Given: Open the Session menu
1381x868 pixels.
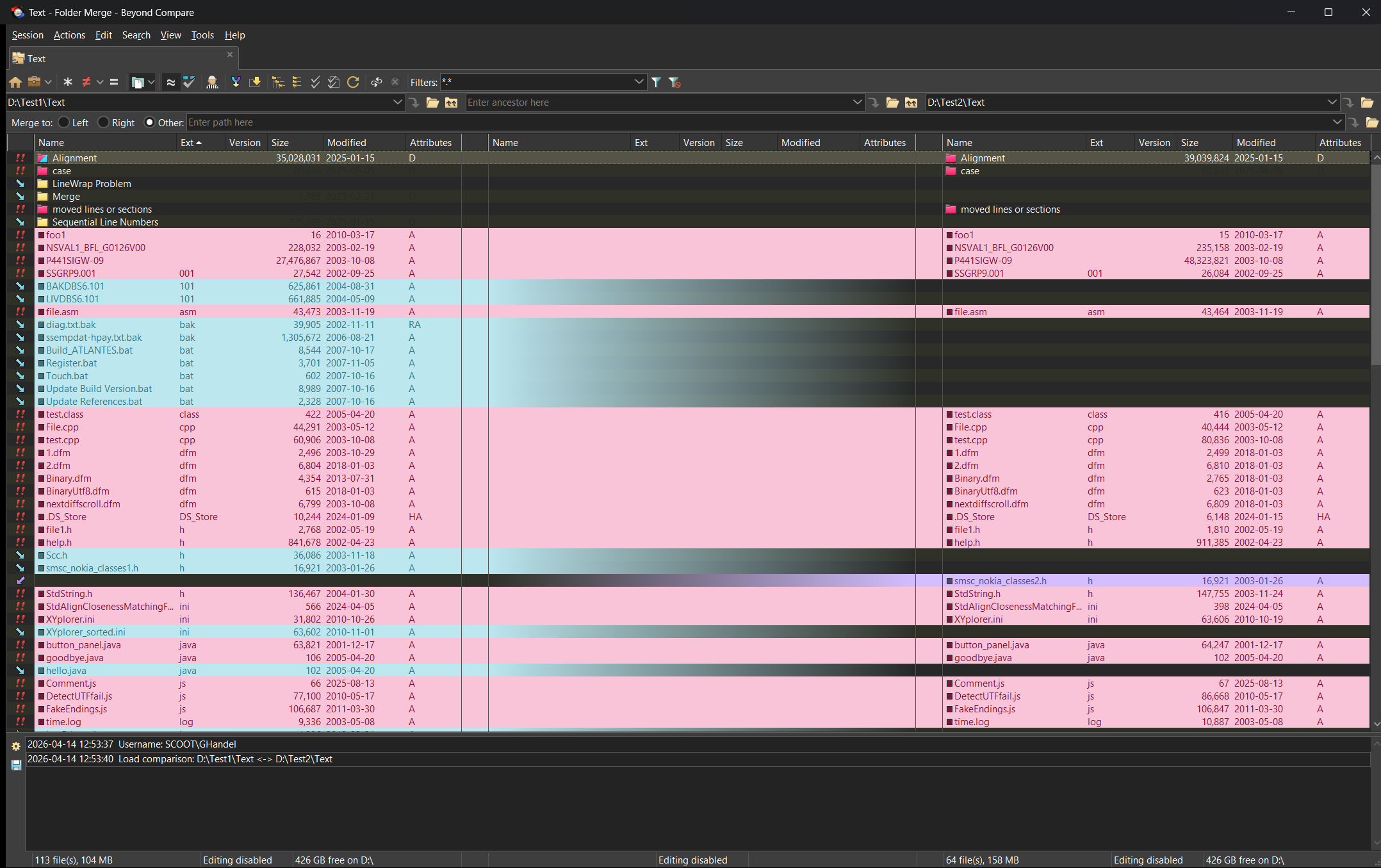Looking at the screenshot, I should [28, 35].
